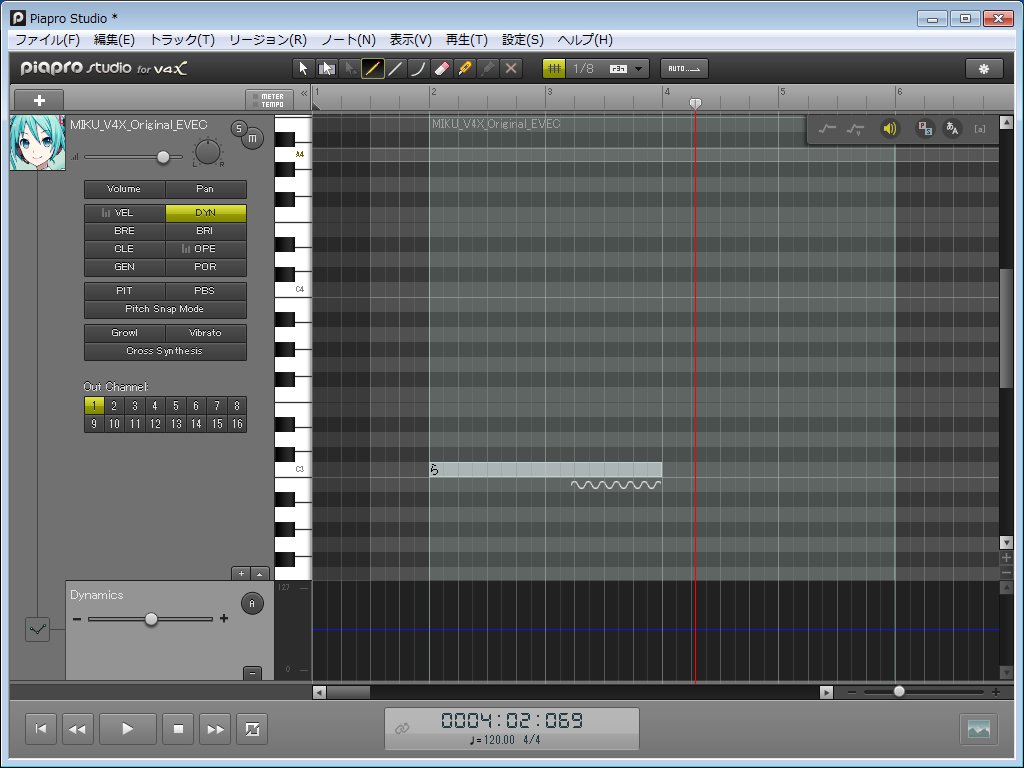This screenshot has height=768, width=1024.
Task: Open the ヘルプ(H) menu
Action: point(585,40)
